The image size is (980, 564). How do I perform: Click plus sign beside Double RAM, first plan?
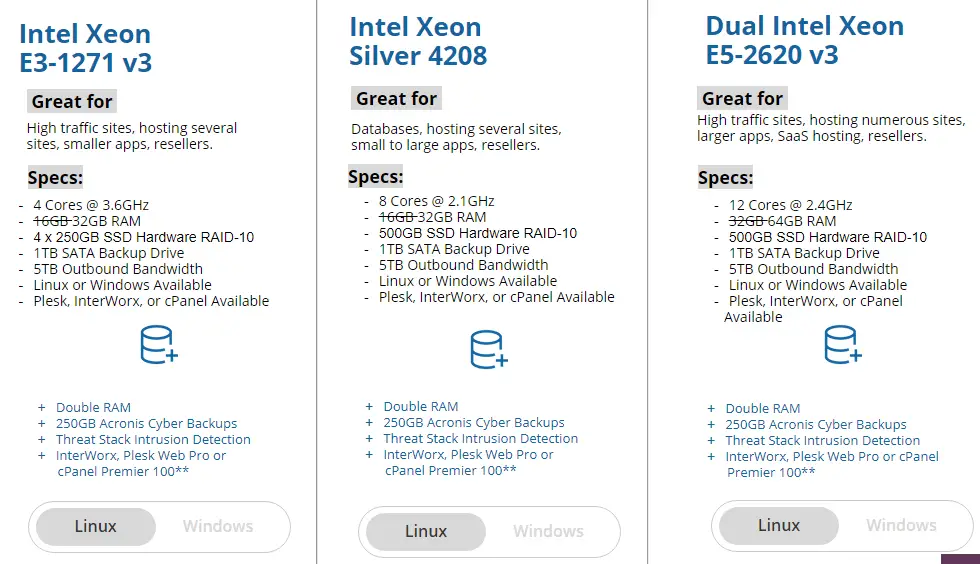click(x=41, y=408)
